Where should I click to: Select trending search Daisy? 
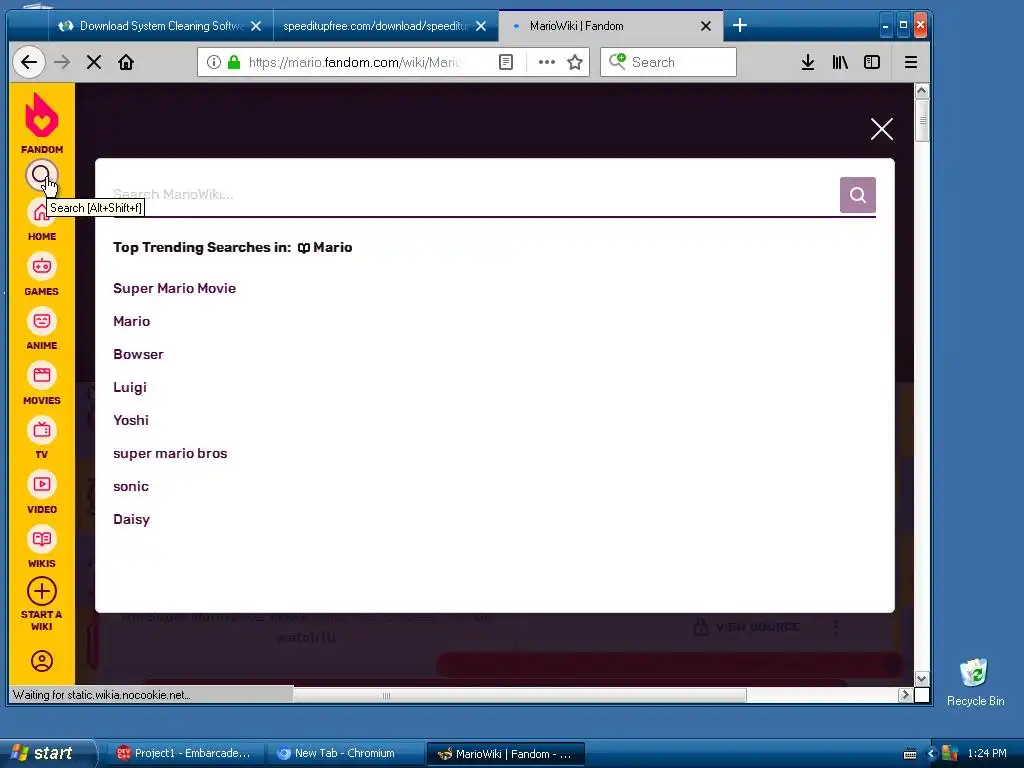coord(131,519)
